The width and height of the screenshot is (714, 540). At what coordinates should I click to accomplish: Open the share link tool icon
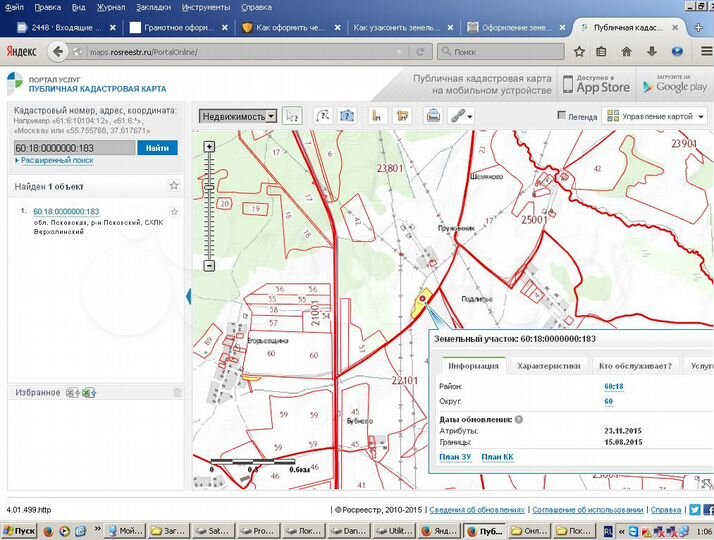tap(459, 116)
